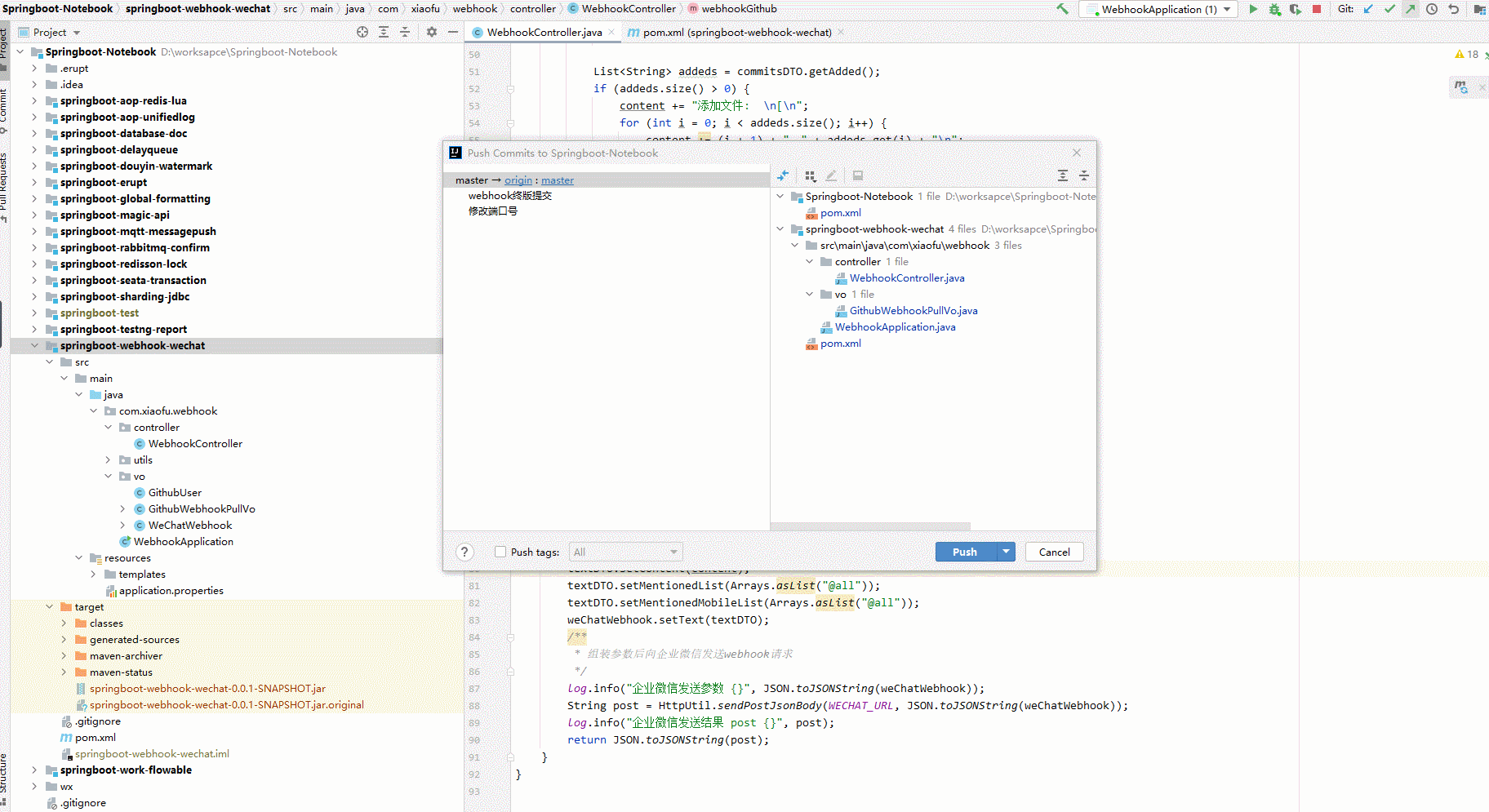Open the Project view dropdown

click(x=77, y=33)
